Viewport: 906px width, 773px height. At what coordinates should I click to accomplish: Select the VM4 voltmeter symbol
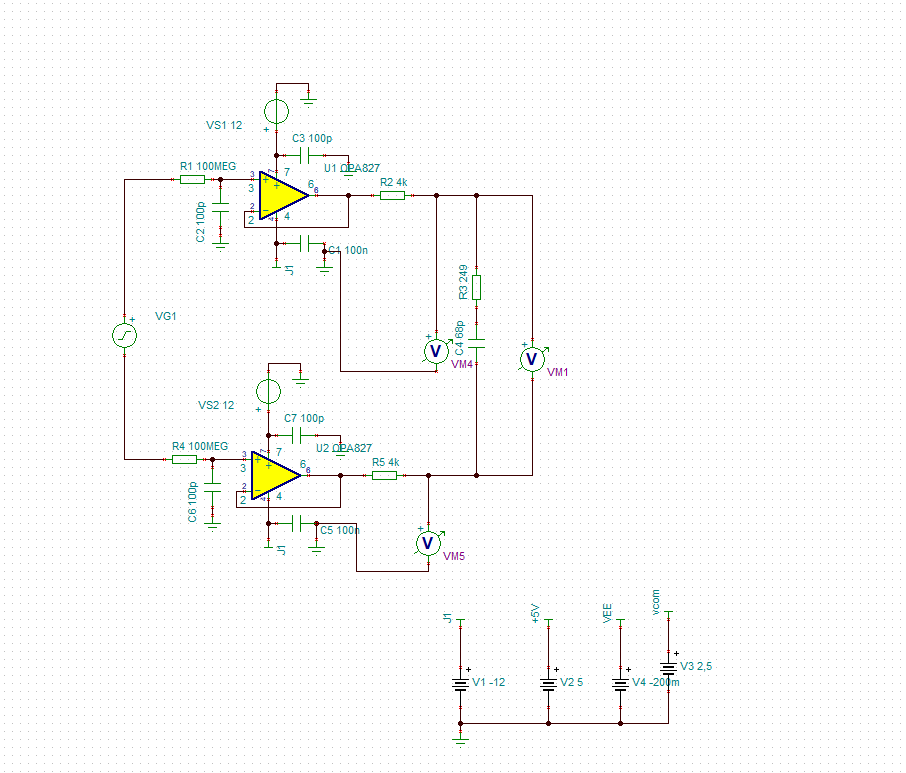(x=436, y=351)
